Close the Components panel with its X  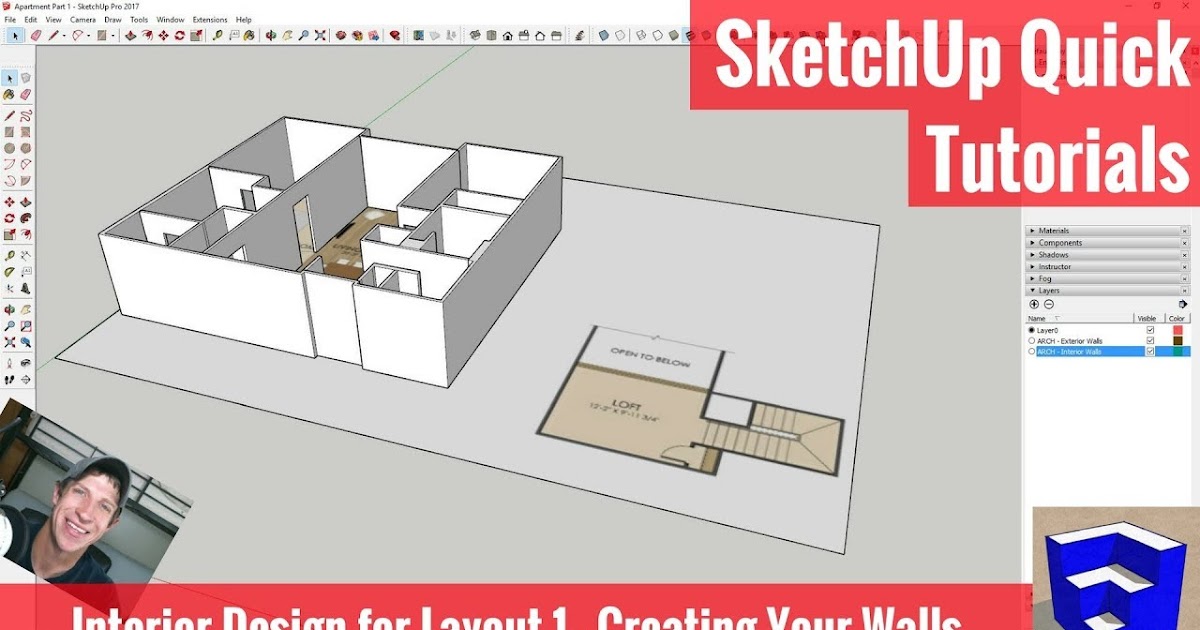1185,243
